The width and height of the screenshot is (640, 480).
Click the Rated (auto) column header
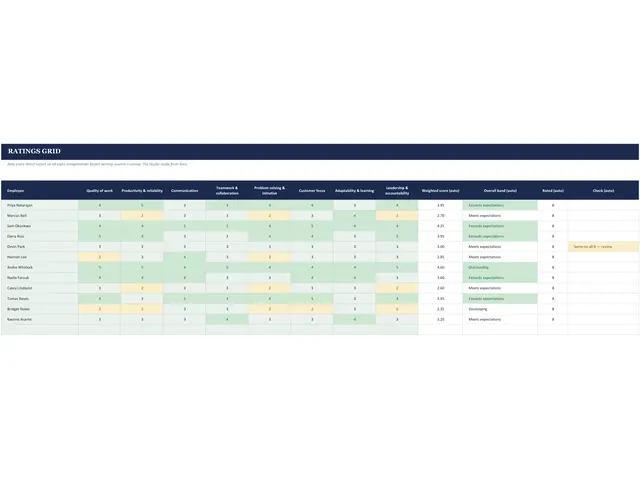click(x=553, y=191)
